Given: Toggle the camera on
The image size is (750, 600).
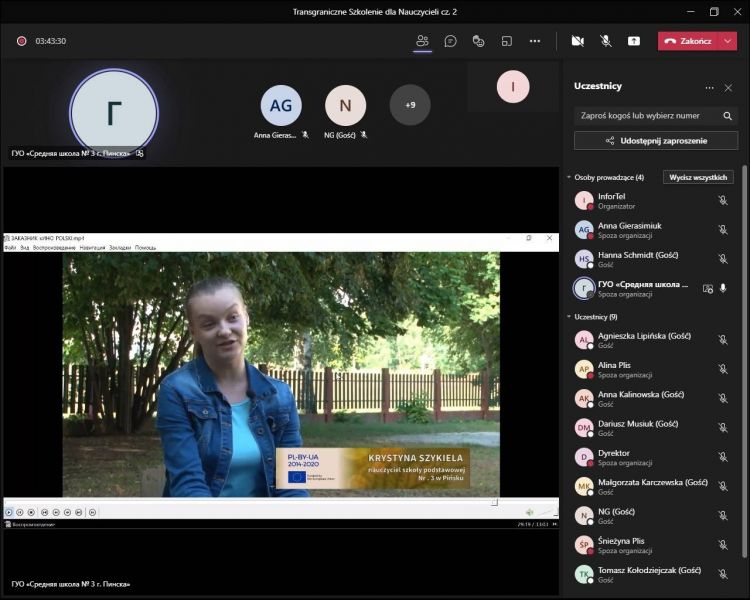Looking at the screenshot, I should [577, 41].
